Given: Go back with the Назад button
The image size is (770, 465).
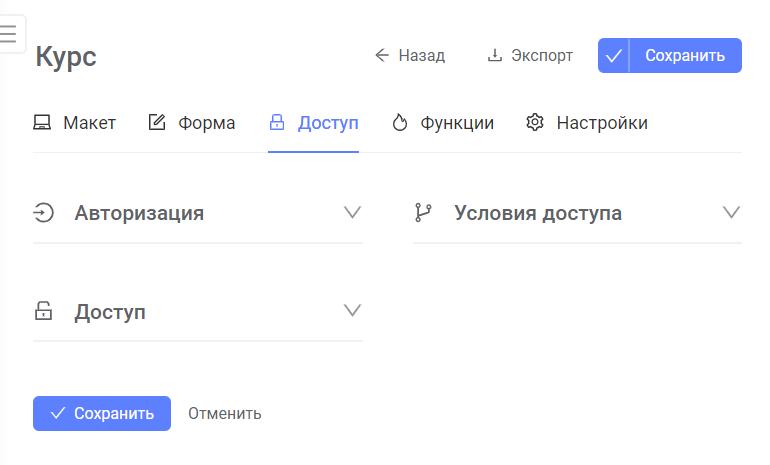Looking at the screenshot, I should (410, 55).
